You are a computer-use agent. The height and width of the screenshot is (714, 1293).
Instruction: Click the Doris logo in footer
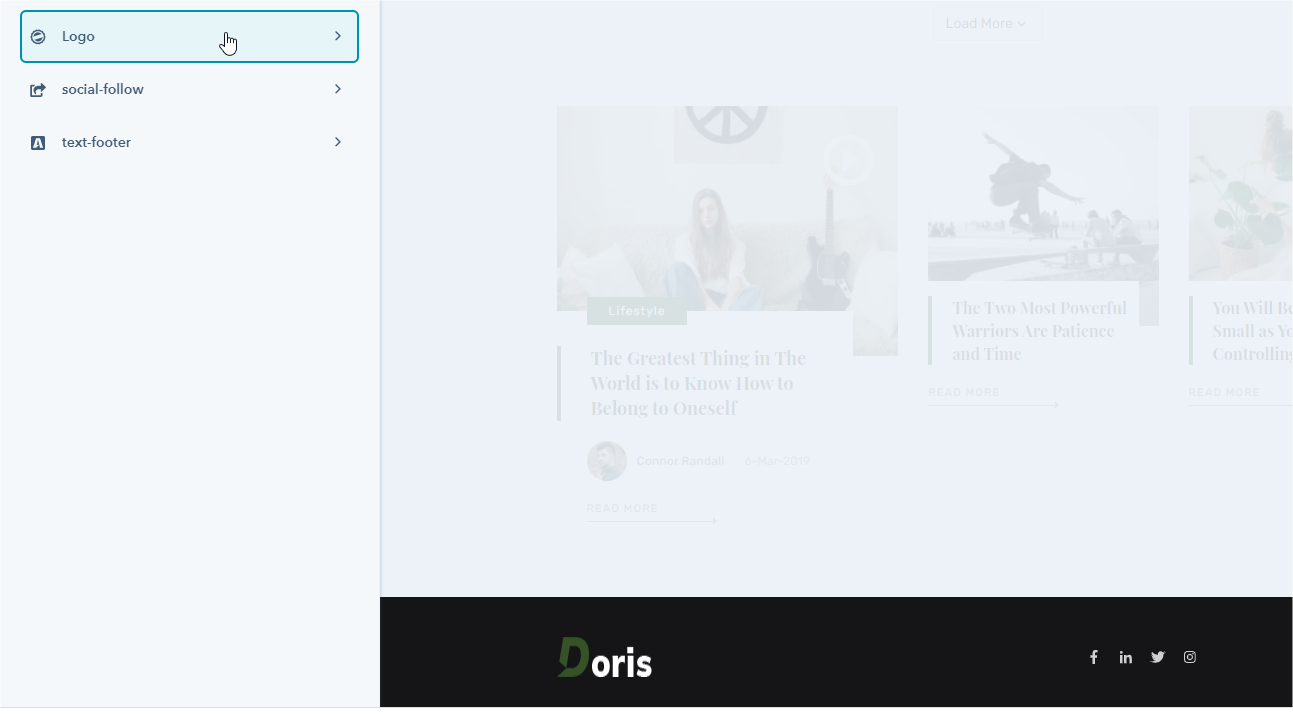(605, 658)
